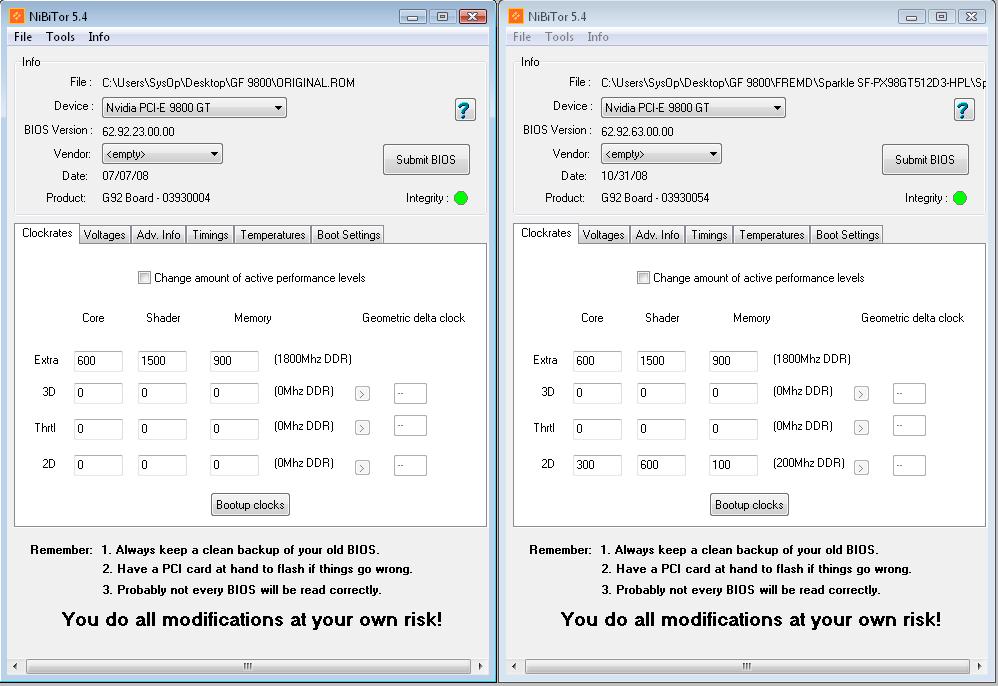Switch to Adv. Info tab in right window
This screenshot has width=998, height=686.
click(657, 235)
